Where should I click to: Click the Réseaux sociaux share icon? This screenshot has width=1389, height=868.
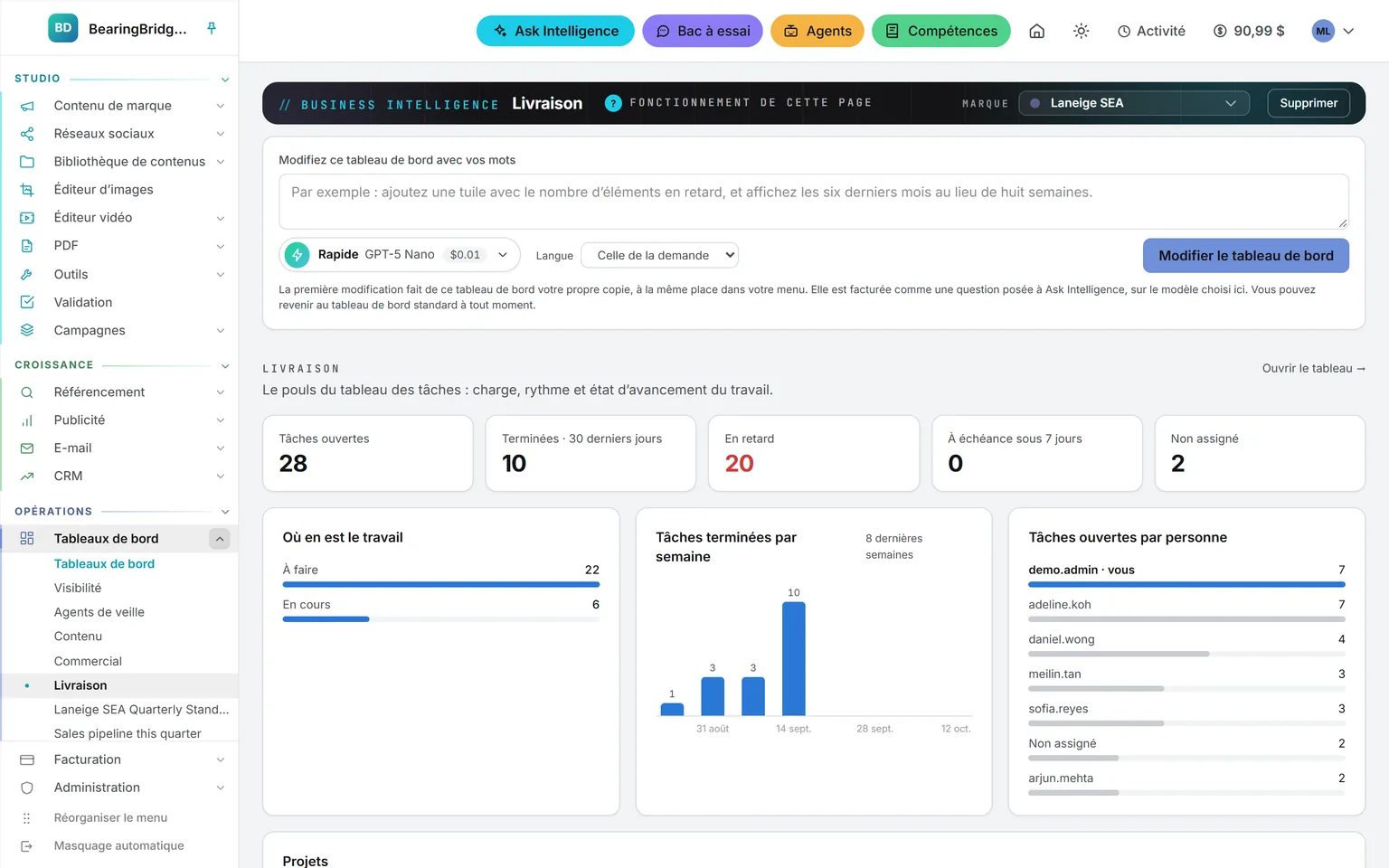pyautogui.click(x=27, y=134)
